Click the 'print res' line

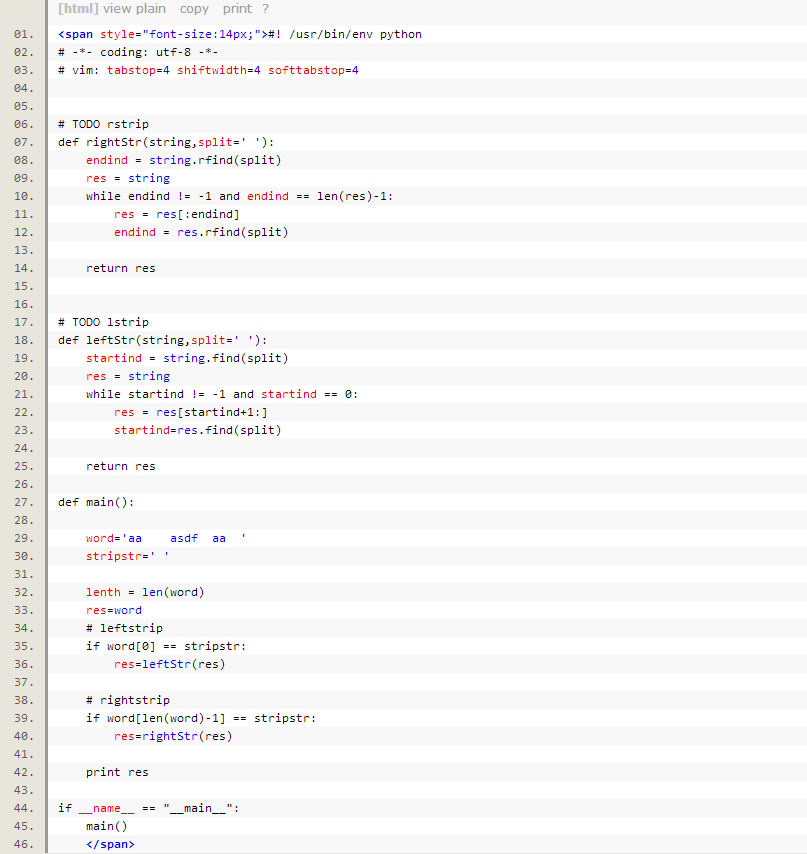117,771
